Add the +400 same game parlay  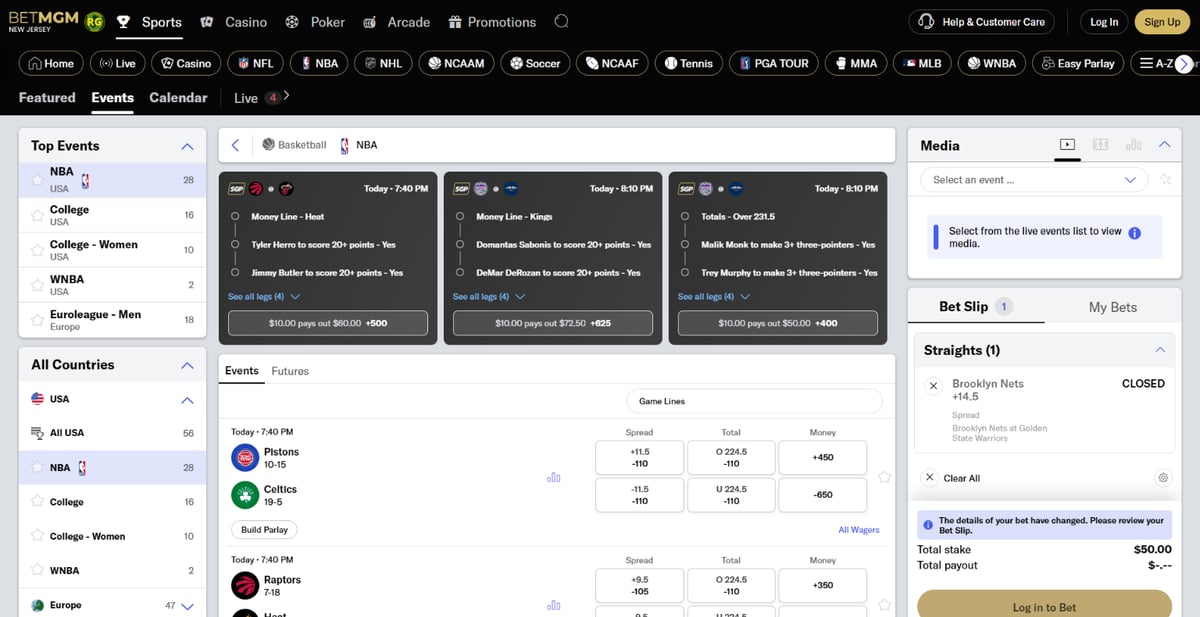click(x=778, y=323)
